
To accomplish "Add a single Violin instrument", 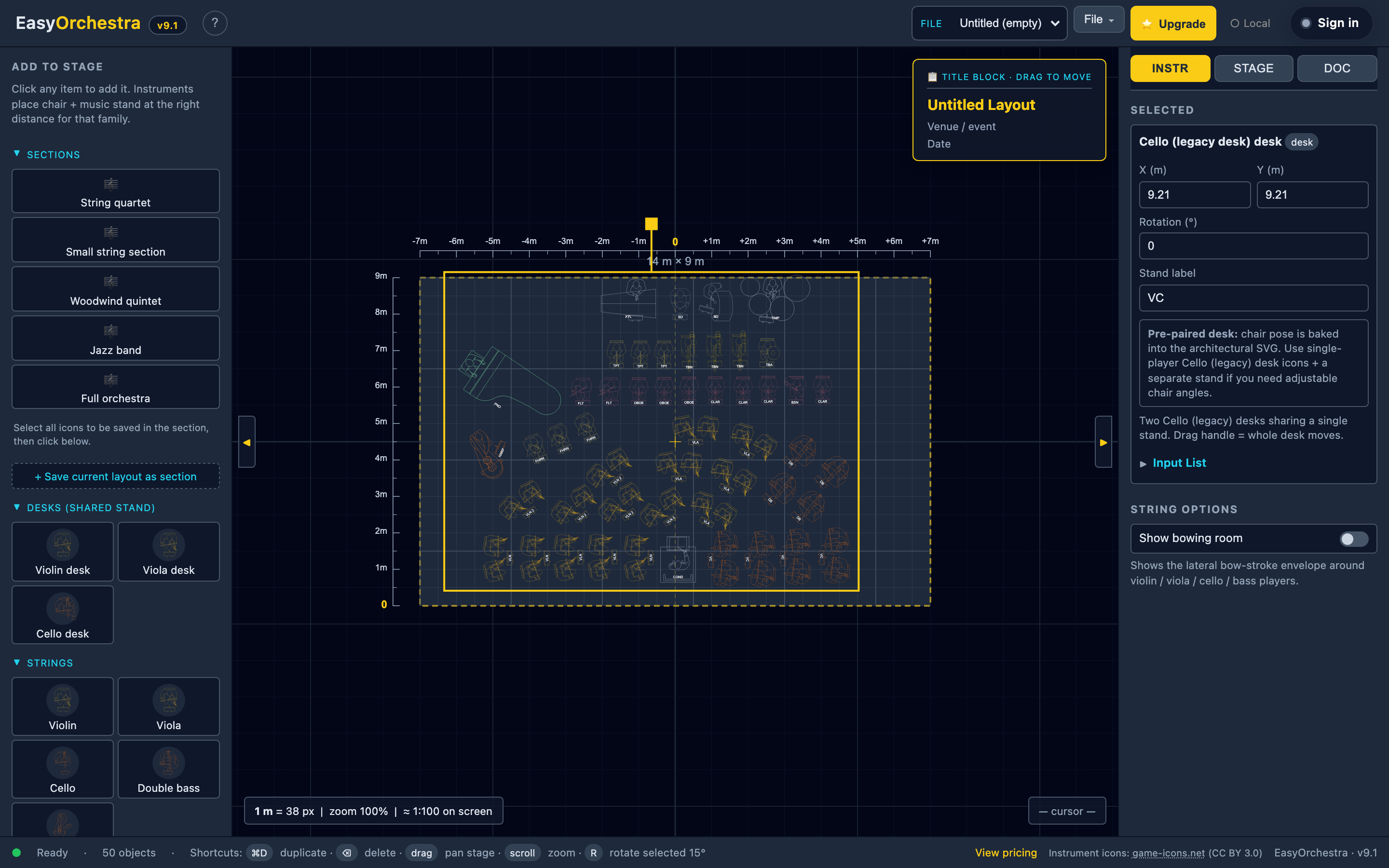I will click(63, 706).
